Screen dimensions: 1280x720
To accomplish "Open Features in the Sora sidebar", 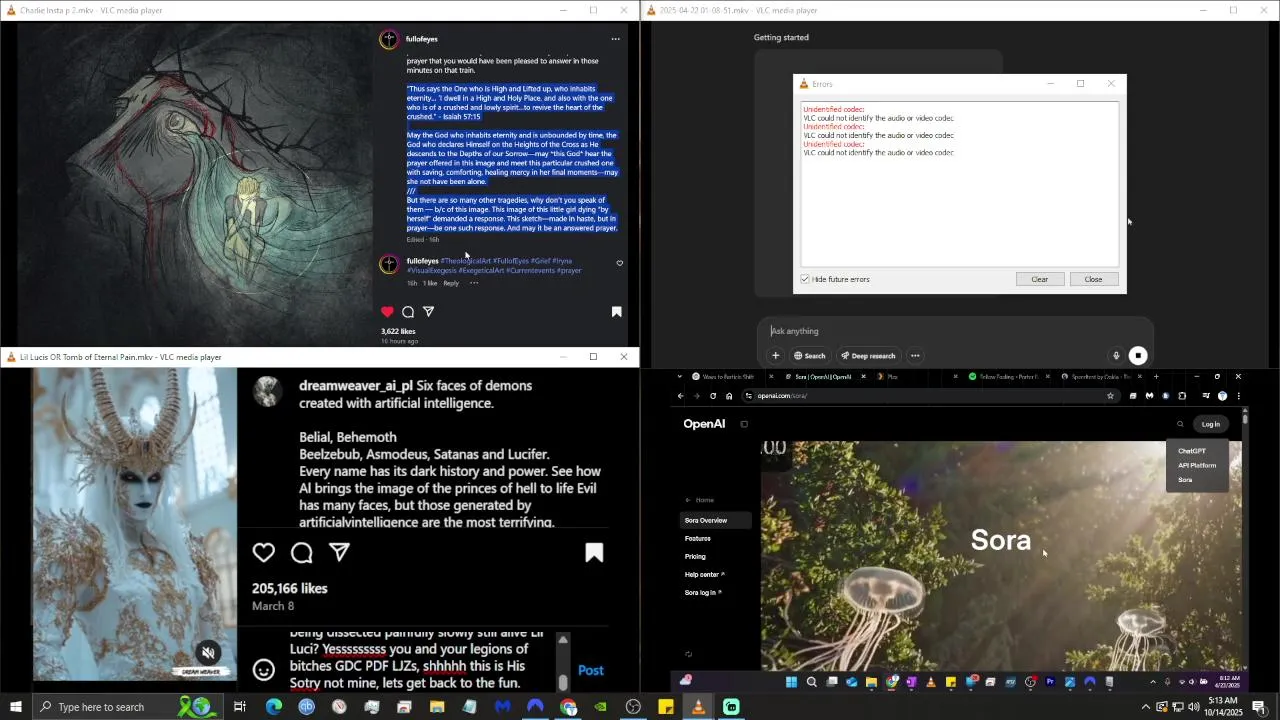I will point(697,538).
